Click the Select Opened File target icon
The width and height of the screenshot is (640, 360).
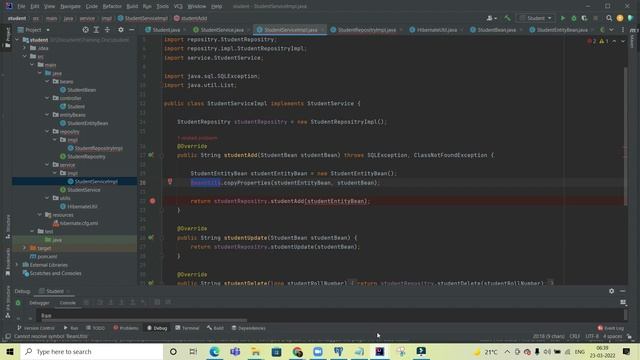[x=85, y=30]
